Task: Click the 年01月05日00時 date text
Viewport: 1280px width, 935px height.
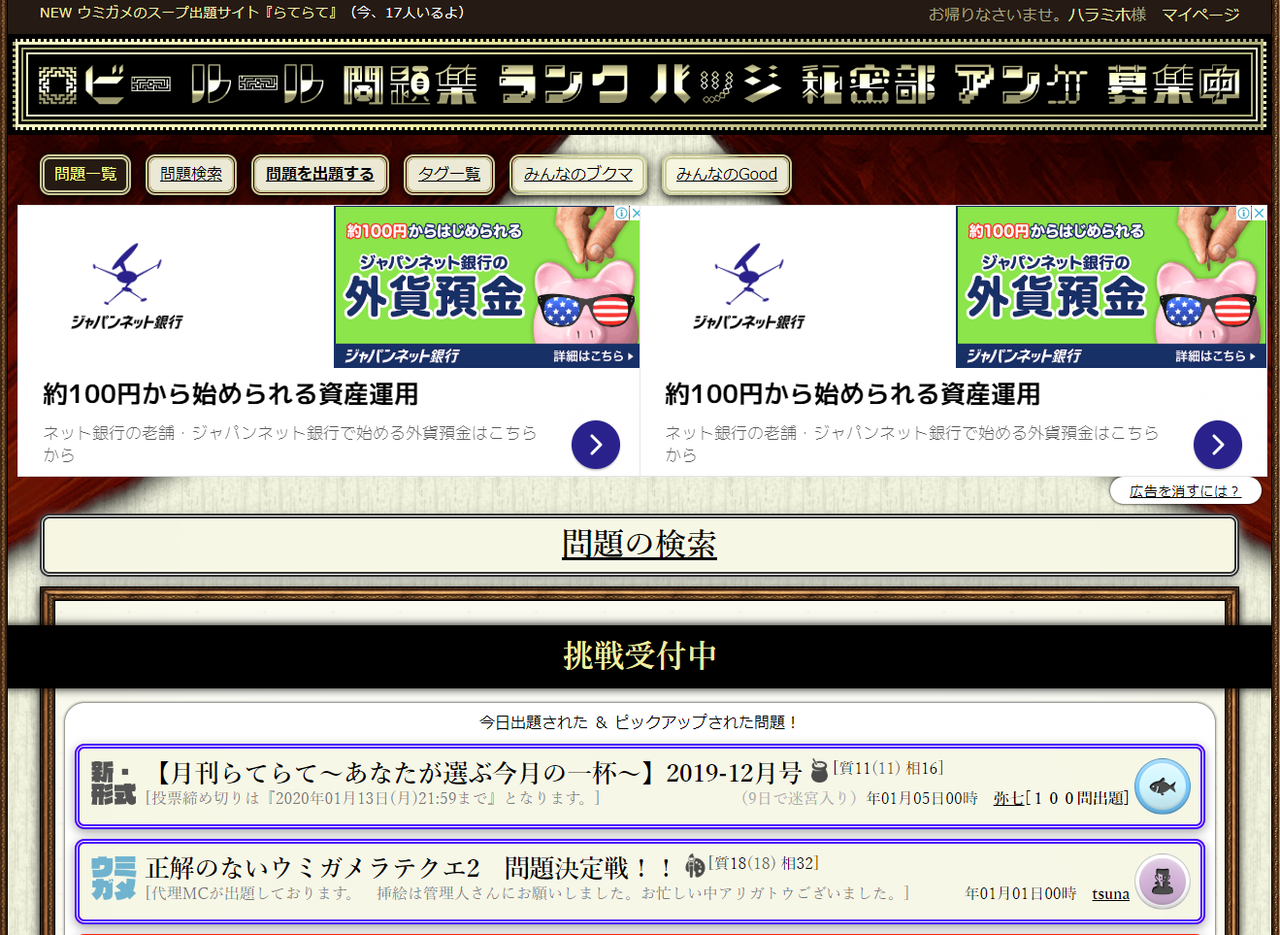Action: tap(922, 798)
